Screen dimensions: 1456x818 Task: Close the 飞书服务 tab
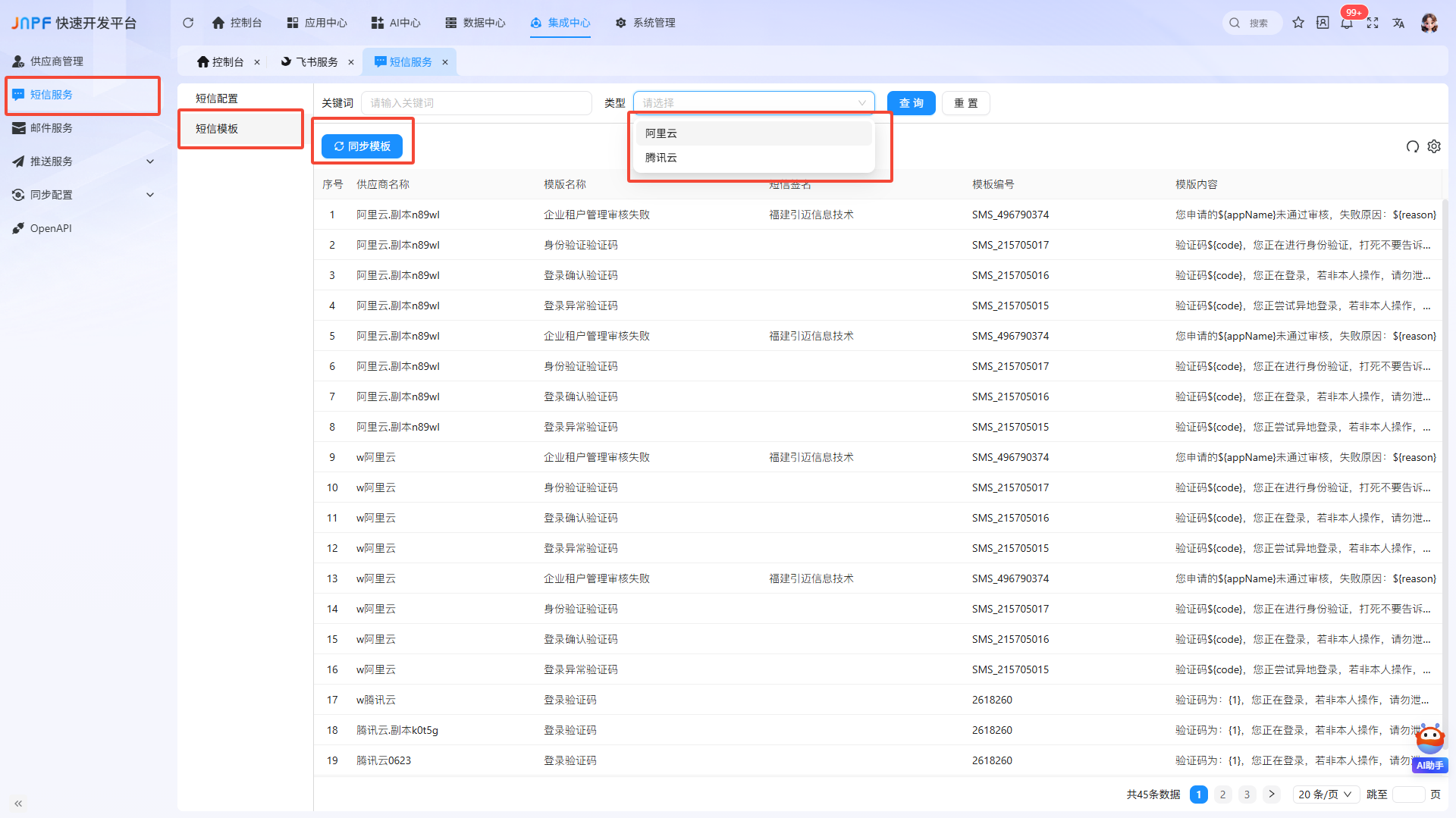tap(351, 62)
